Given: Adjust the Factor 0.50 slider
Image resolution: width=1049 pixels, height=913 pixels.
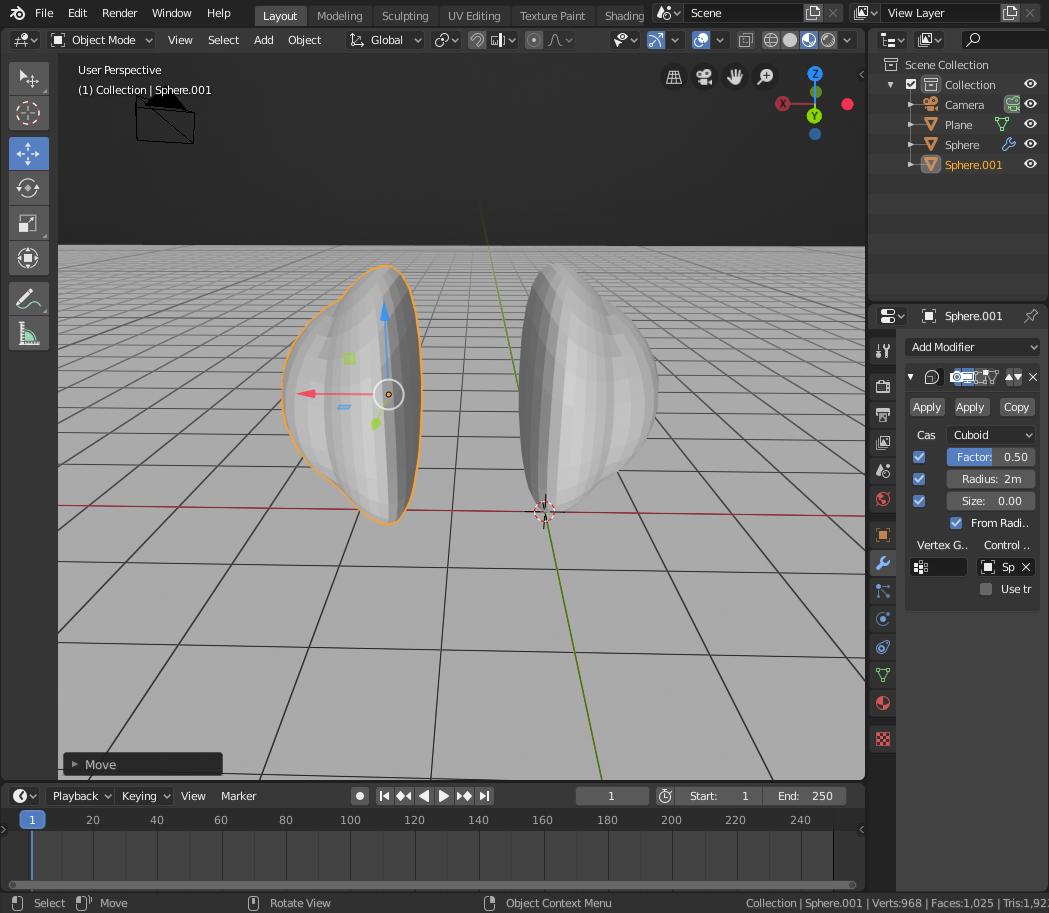Looking at the screenshot, I should [991, 457].
